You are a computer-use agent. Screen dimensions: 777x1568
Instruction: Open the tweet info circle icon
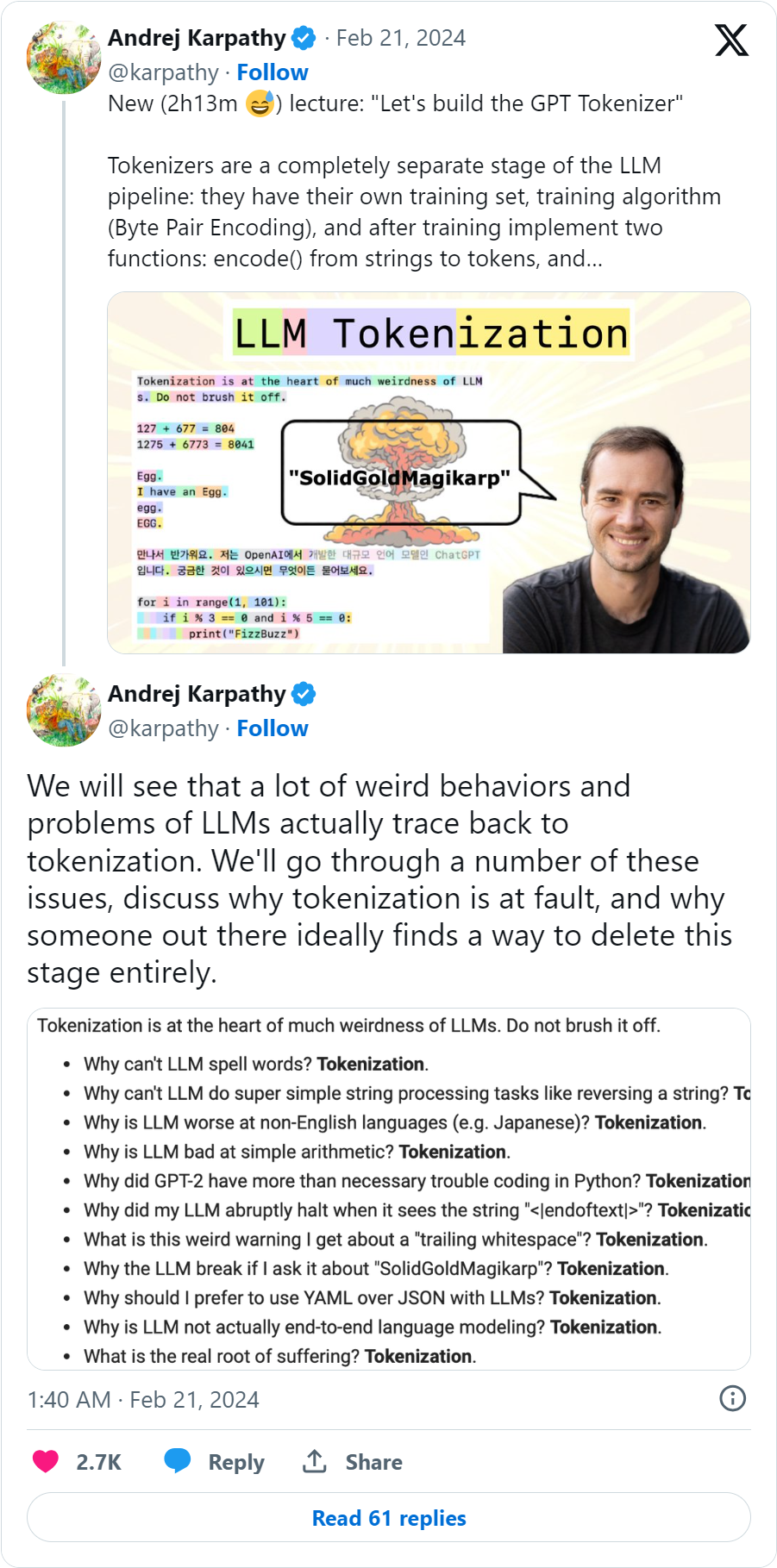click(732, 1398)
